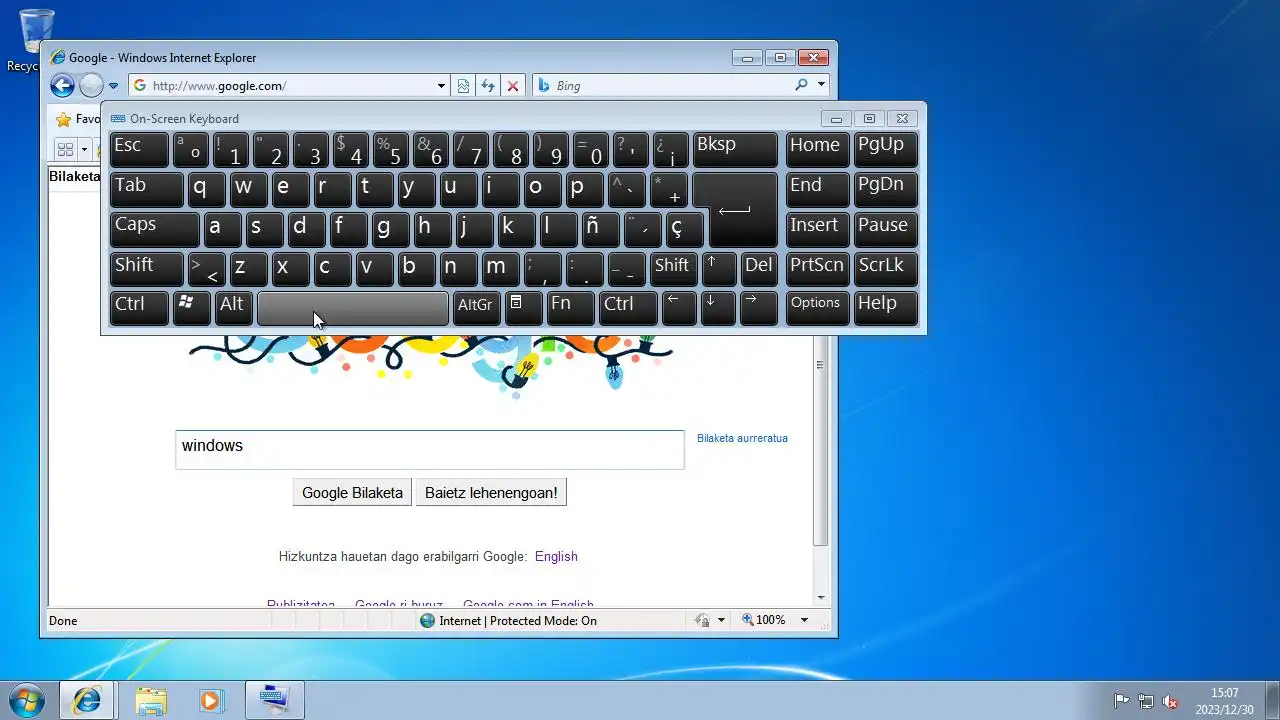This screenshot has width=1280, height=720.
Task: Click the PrtScn key
Action: coord(817,268)
